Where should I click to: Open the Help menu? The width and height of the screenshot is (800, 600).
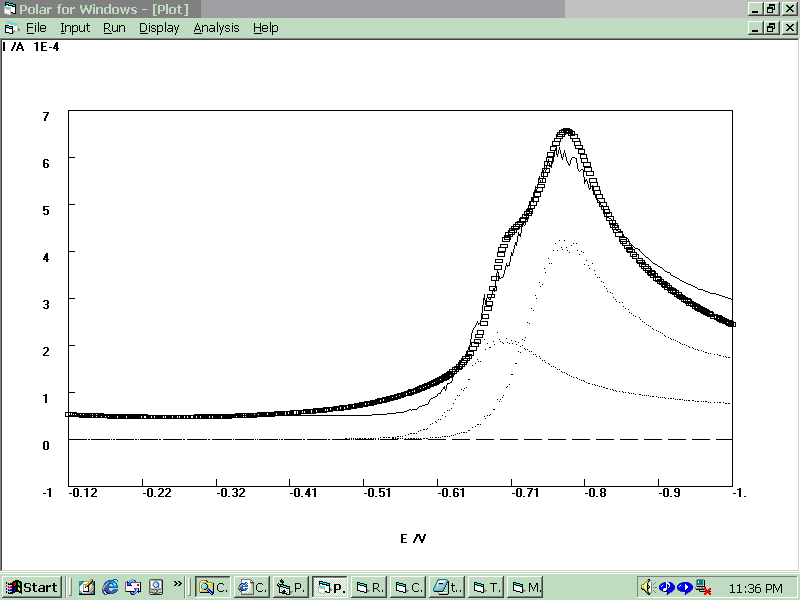pyautogui.click(x=265, y=28)
